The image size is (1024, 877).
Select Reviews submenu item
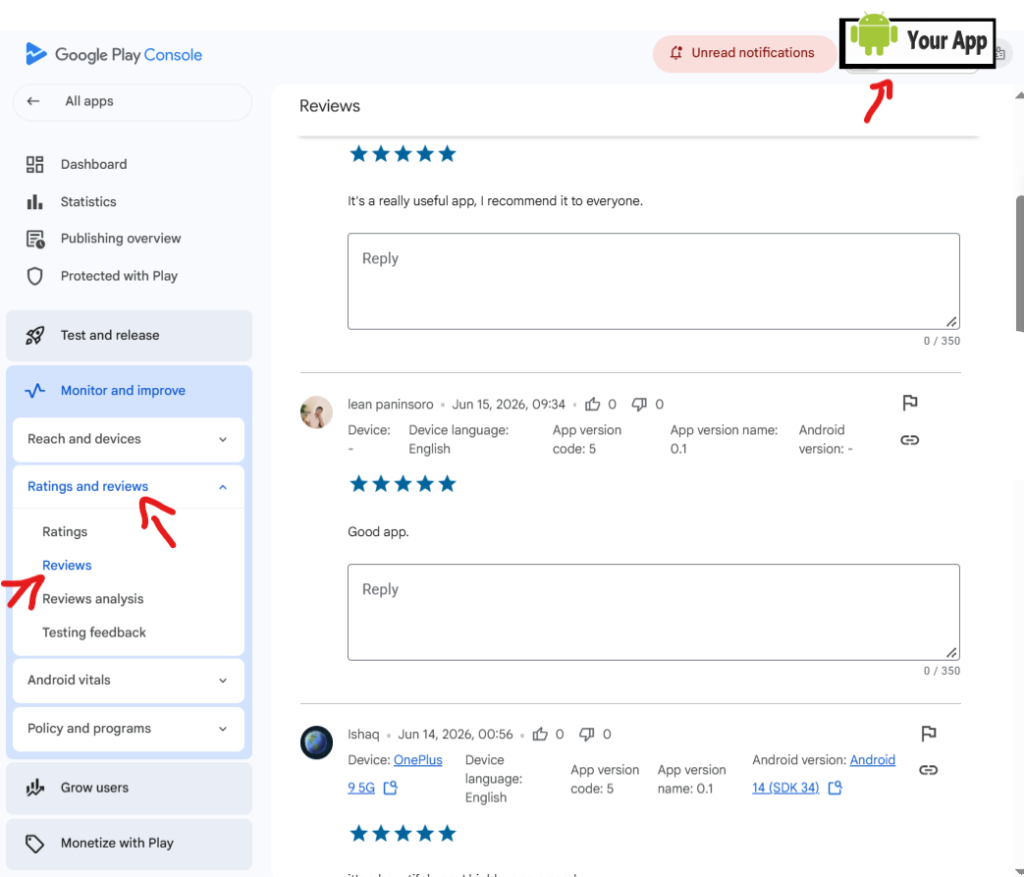(x=67, y=566)
